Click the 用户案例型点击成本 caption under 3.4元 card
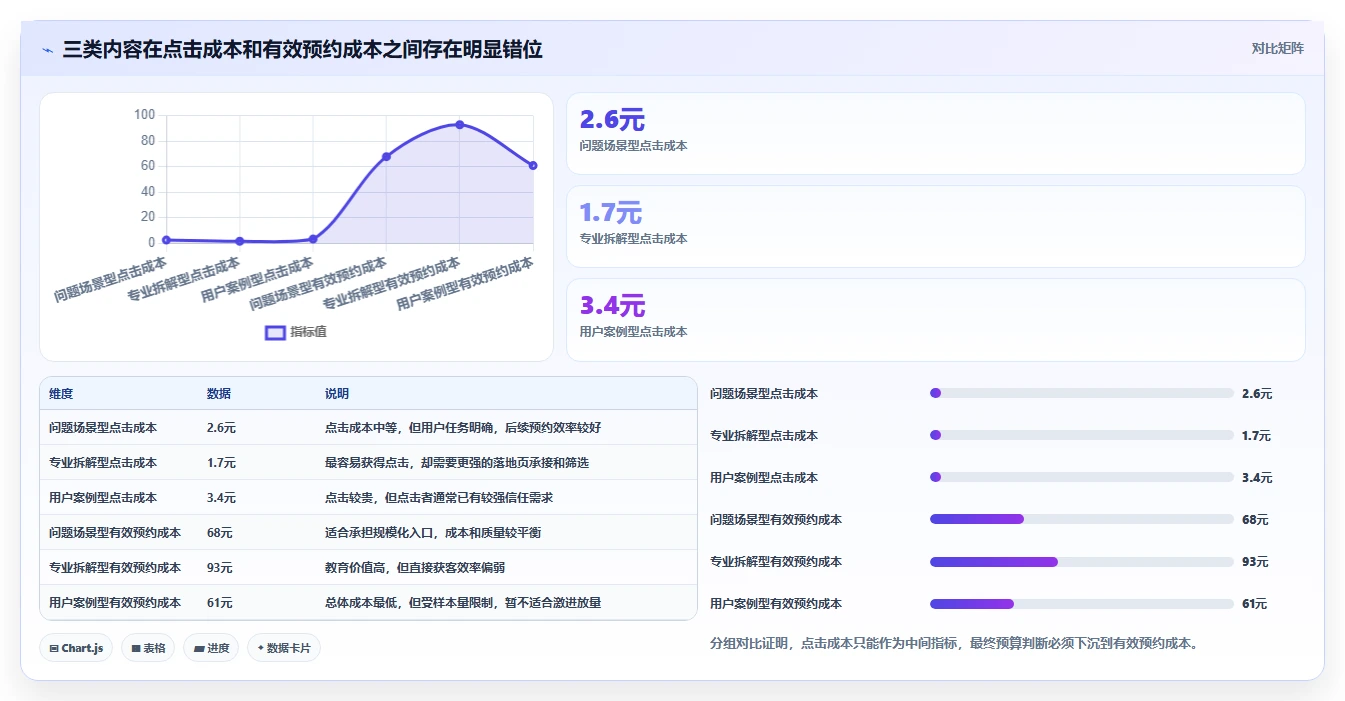Screen dimensions: 1345x701 click(x=634, y=332)
